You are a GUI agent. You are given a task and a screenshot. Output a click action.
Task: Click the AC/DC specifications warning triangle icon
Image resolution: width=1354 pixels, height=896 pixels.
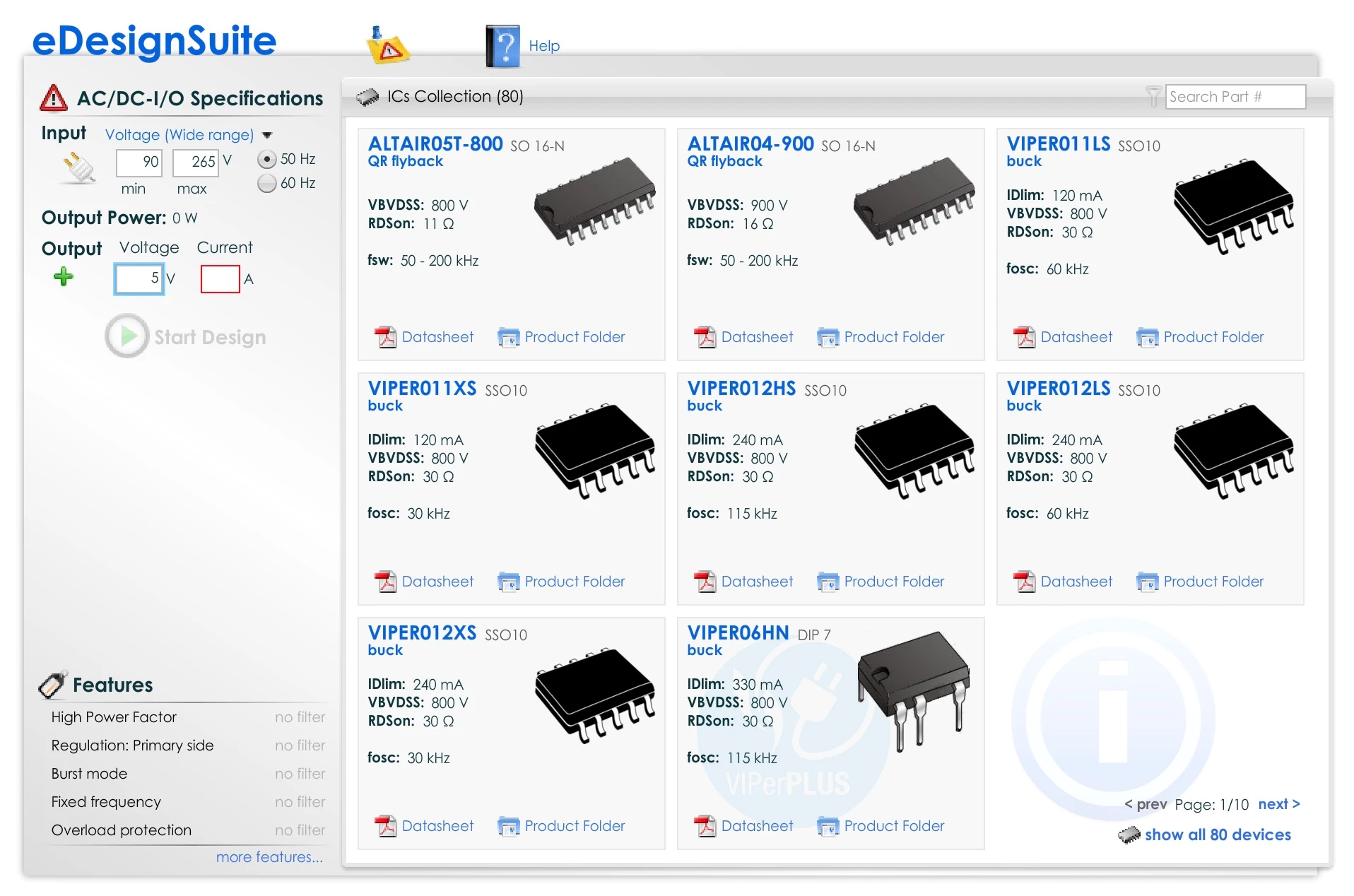coord(54,98)
